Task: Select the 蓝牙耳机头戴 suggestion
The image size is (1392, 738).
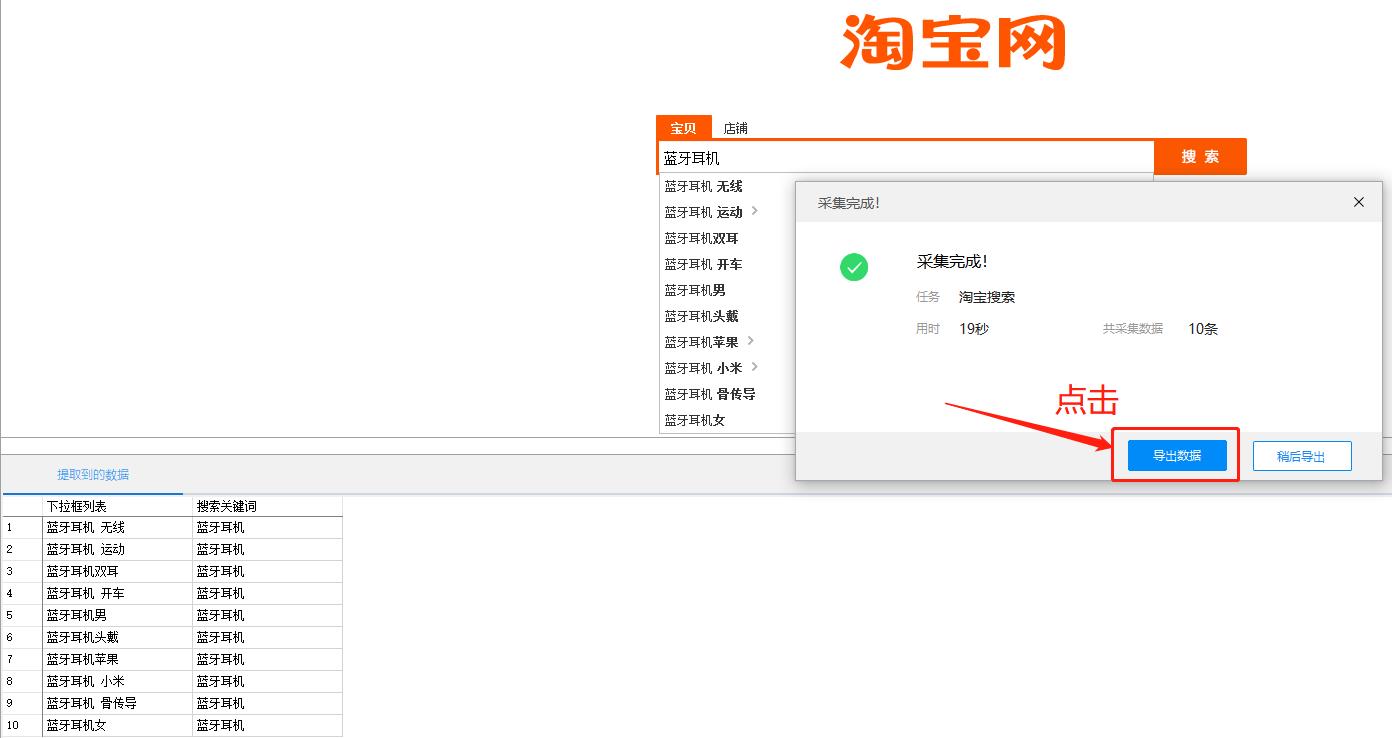Action: pyautogui.click(x=700, y=316)
